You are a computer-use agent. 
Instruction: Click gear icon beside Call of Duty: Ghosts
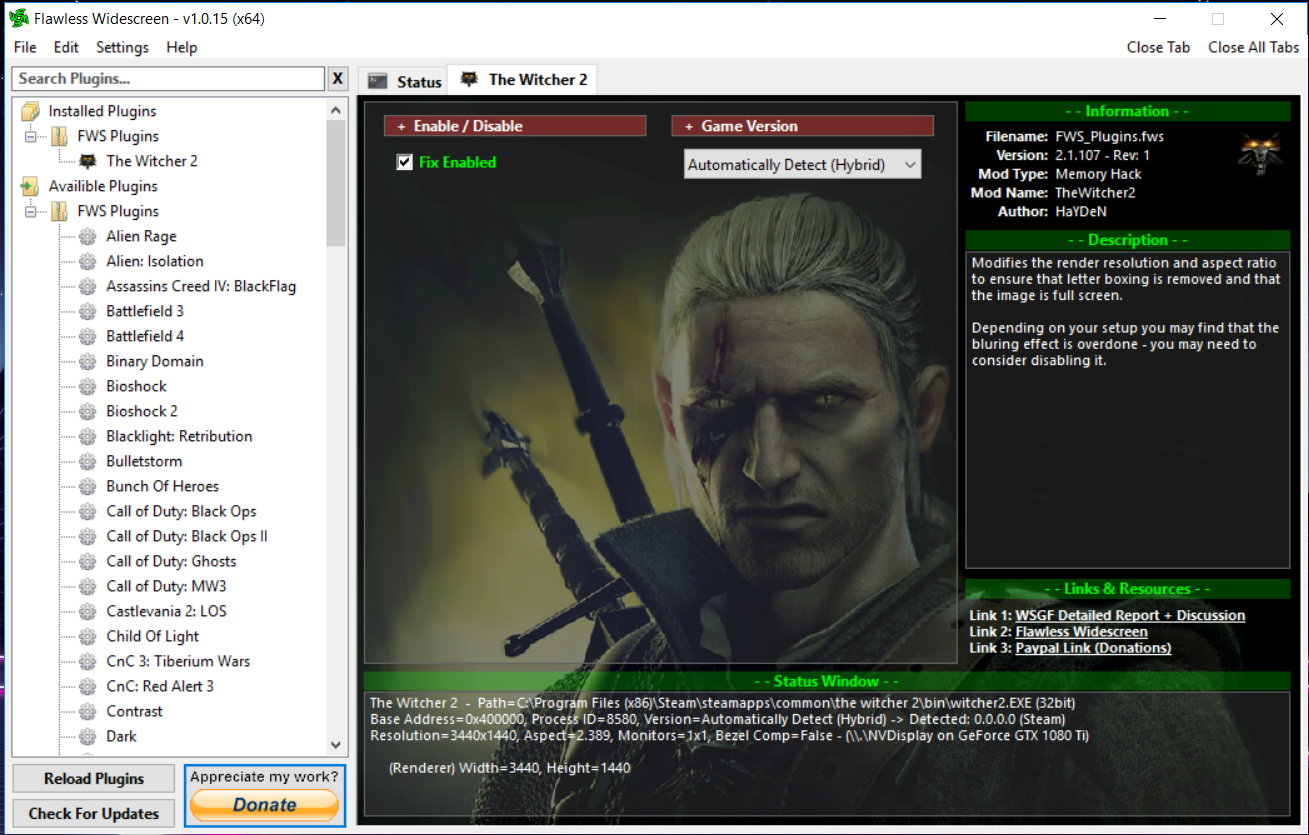click(88, 561)
